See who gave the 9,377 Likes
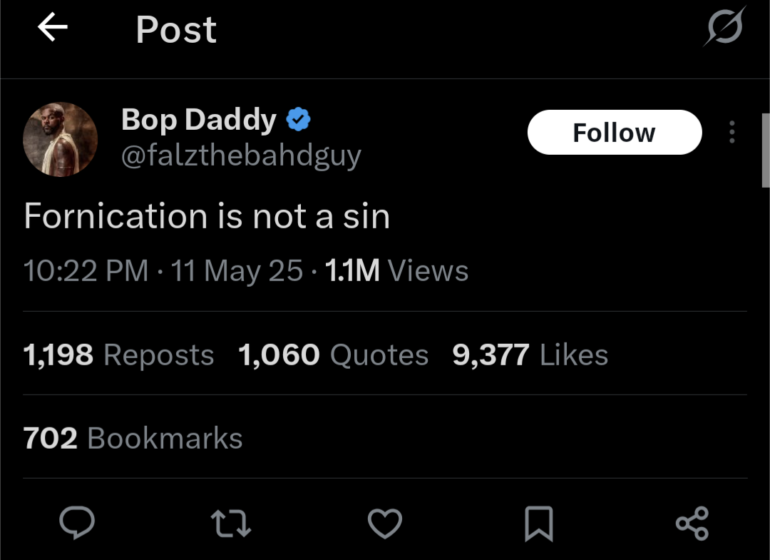 (530, 354)
